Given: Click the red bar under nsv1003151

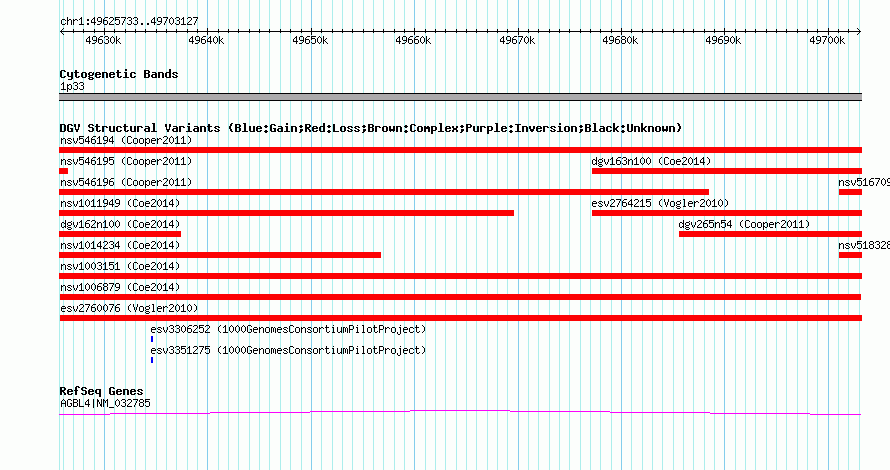Looking at the screenshot, I should 460,276.
